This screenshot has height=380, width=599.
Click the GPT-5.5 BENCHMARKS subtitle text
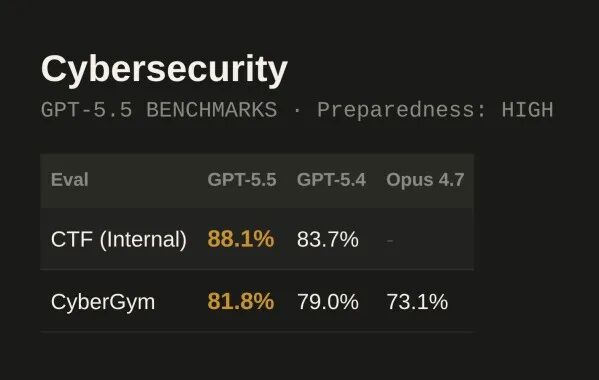coord(159,110)
